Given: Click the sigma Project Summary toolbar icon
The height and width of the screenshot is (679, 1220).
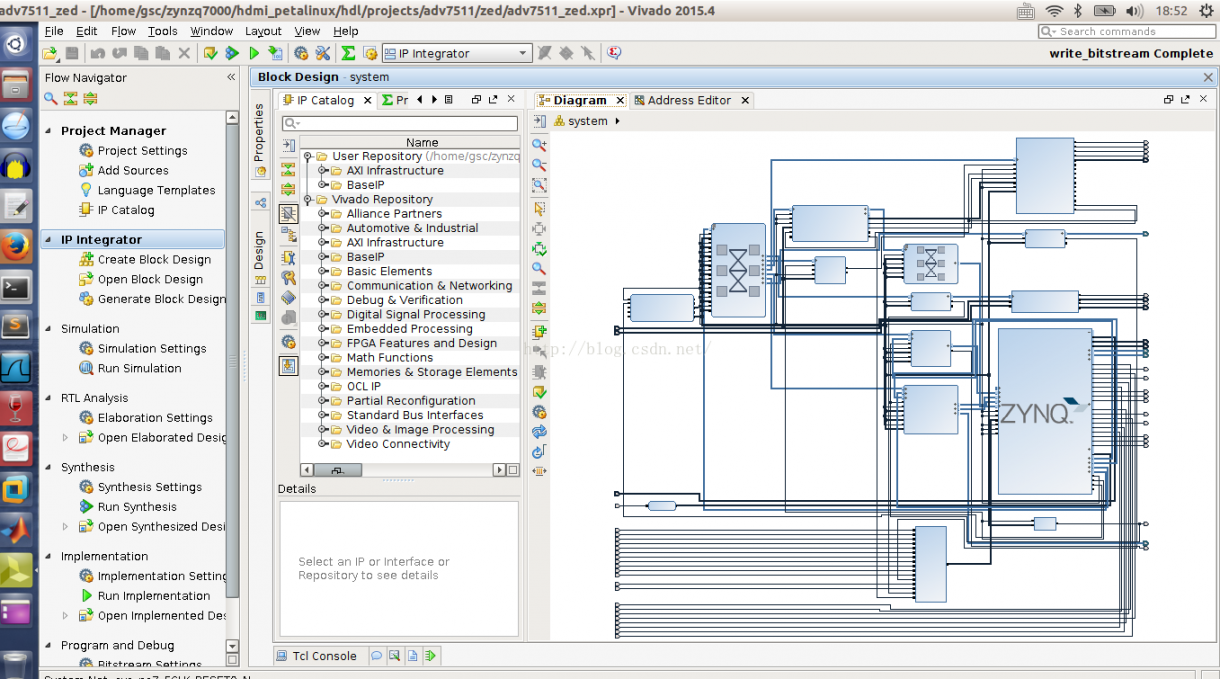Looking at the screenshot, I should [348, 53].
